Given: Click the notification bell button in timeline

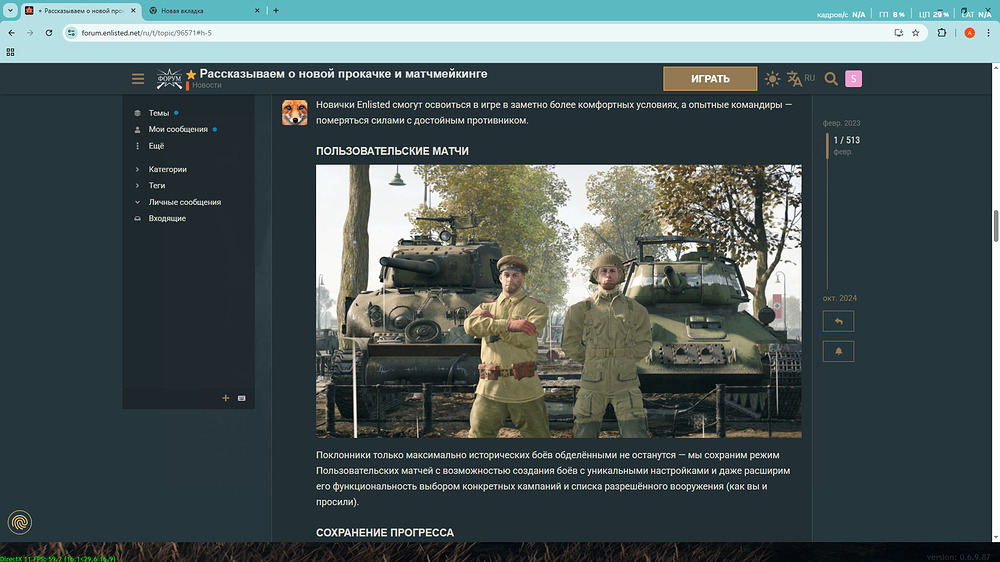Looking at the screenshot, I should coord(838,351).
